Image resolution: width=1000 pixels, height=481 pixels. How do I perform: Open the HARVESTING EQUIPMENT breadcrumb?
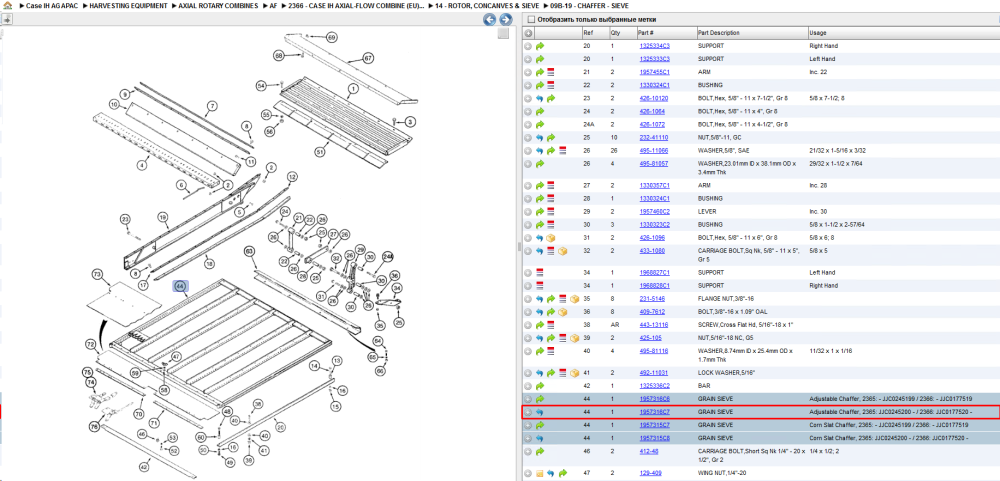coord(128,5)
